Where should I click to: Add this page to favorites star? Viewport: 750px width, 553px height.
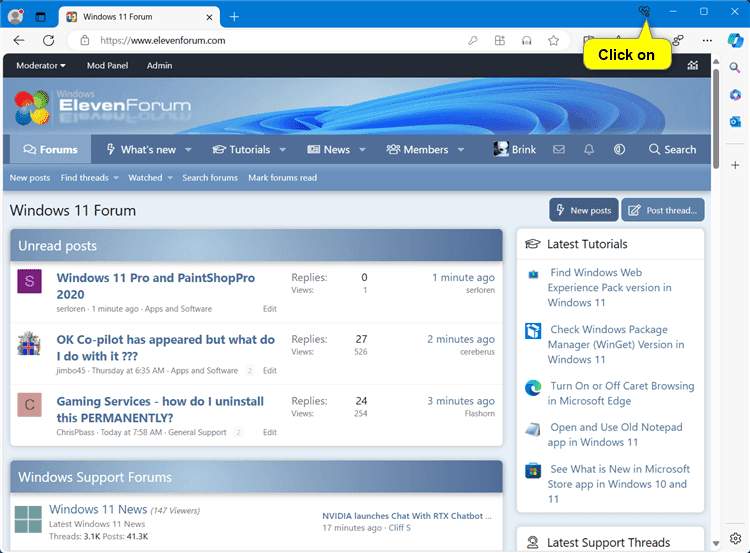point(553,41)
